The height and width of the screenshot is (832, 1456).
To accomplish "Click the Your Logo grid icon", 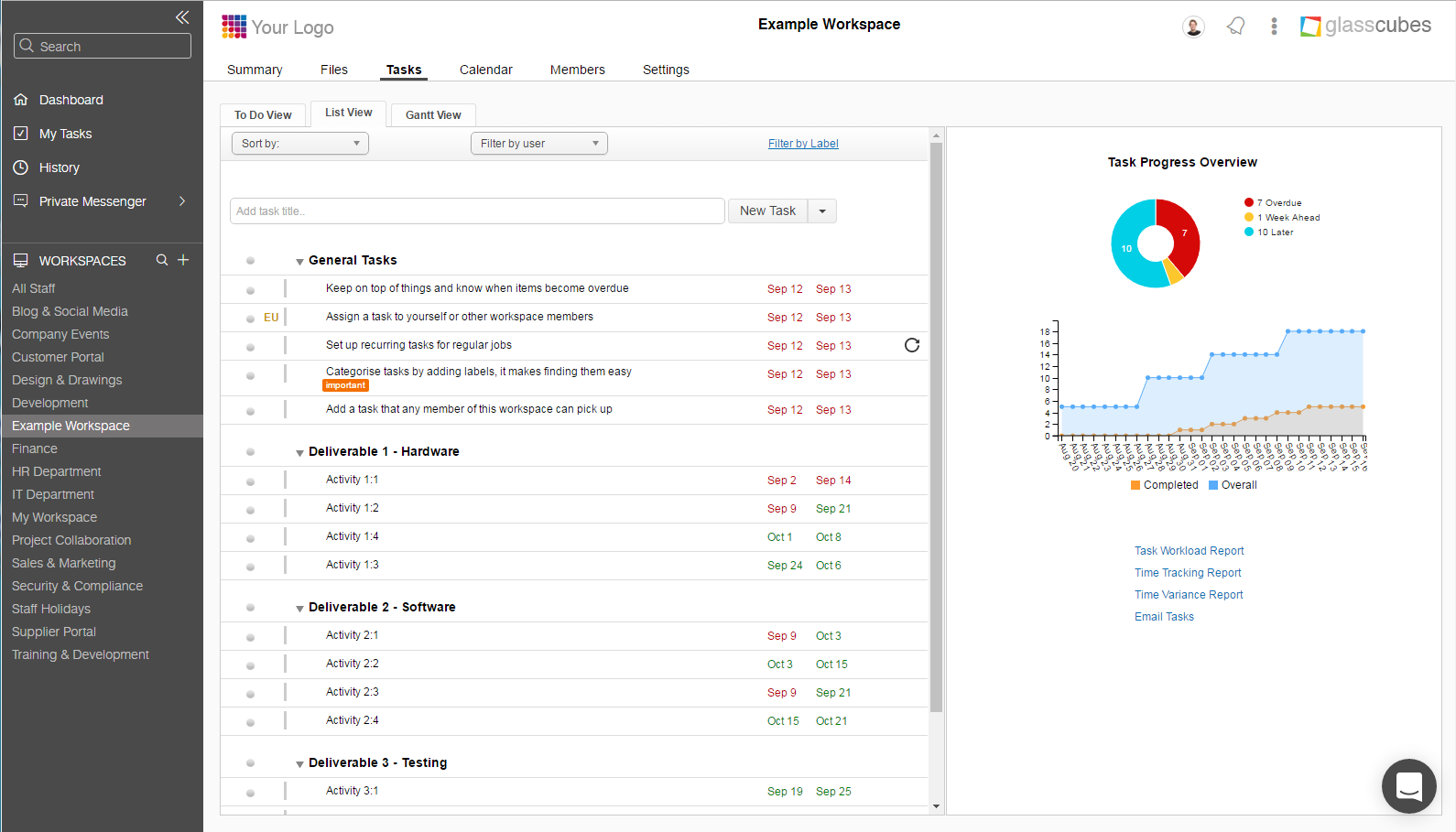I will 234,27.
